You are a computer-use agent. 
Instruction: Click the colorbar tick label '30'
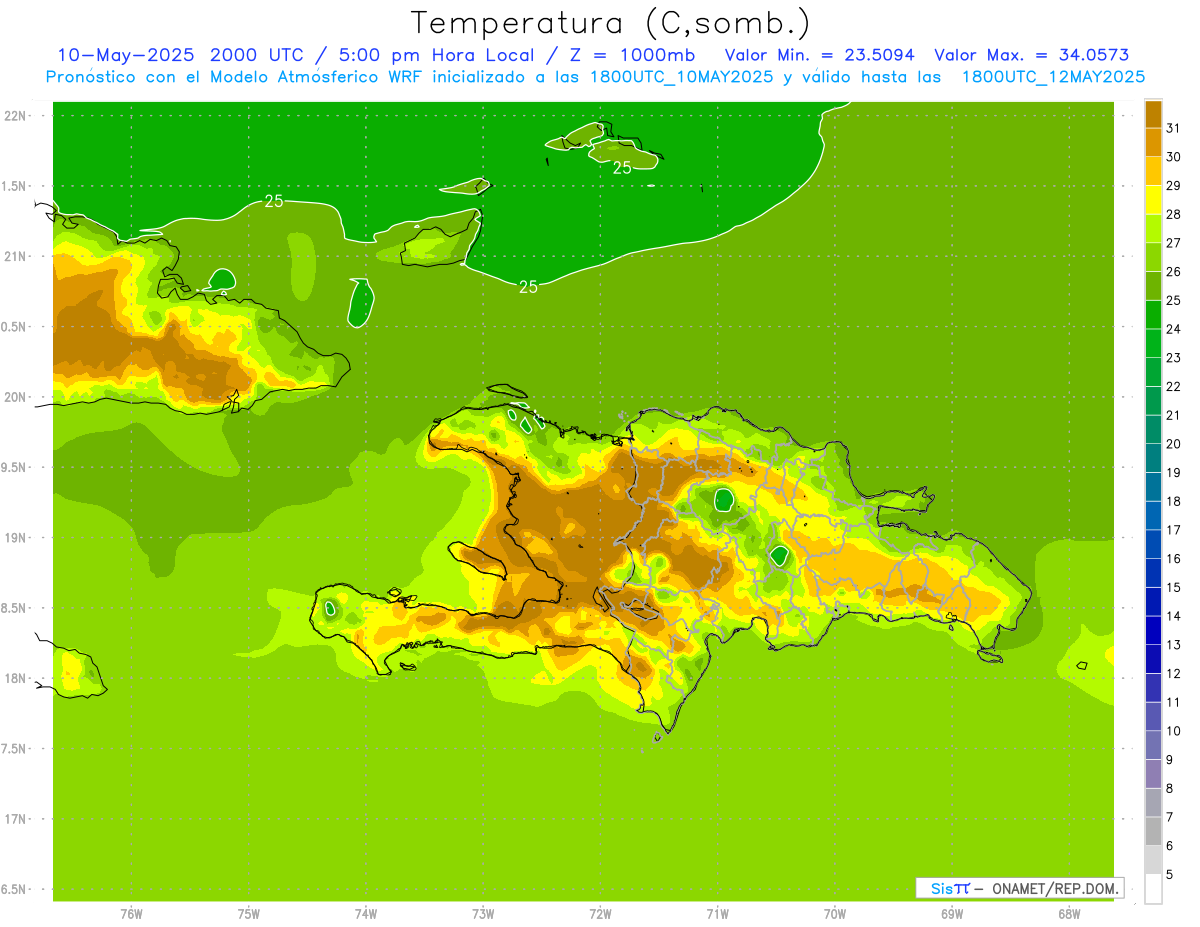1174,157
